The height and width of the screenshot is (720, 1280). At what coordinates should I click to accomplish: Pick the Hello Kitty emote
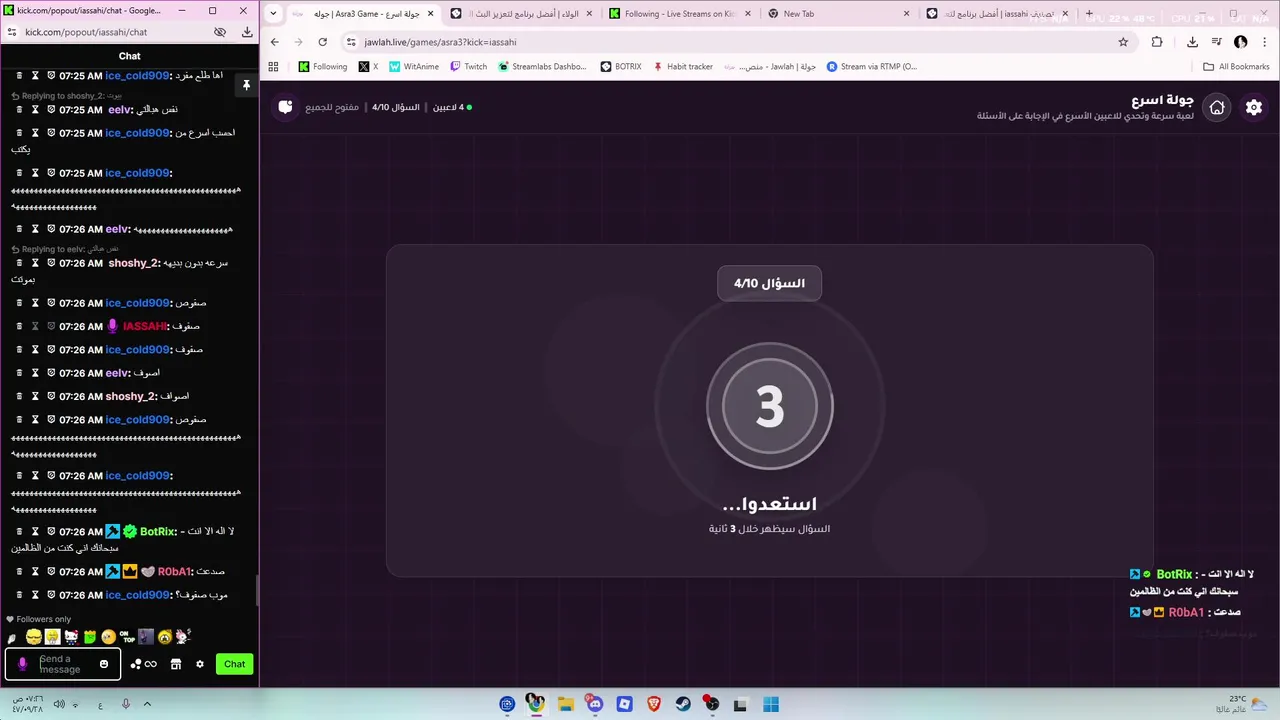[x=71, y=637]
